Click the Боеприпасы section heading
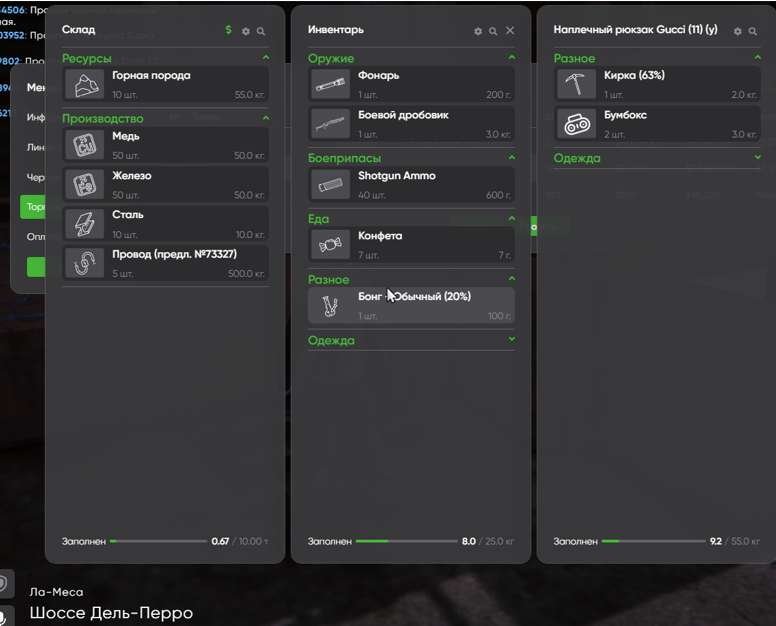 point(344,158)
